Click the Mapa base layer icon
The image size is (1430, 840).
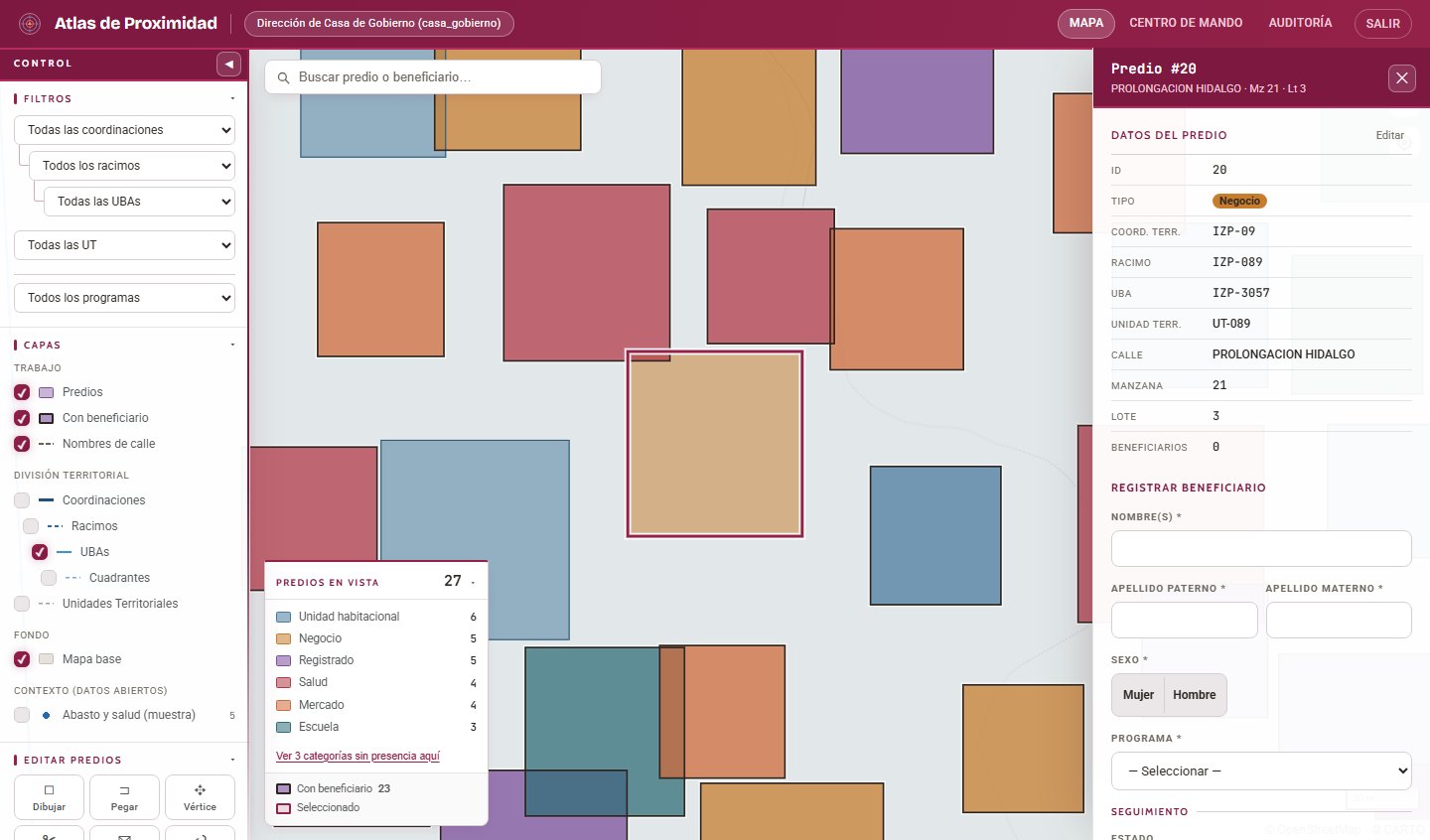47,659
